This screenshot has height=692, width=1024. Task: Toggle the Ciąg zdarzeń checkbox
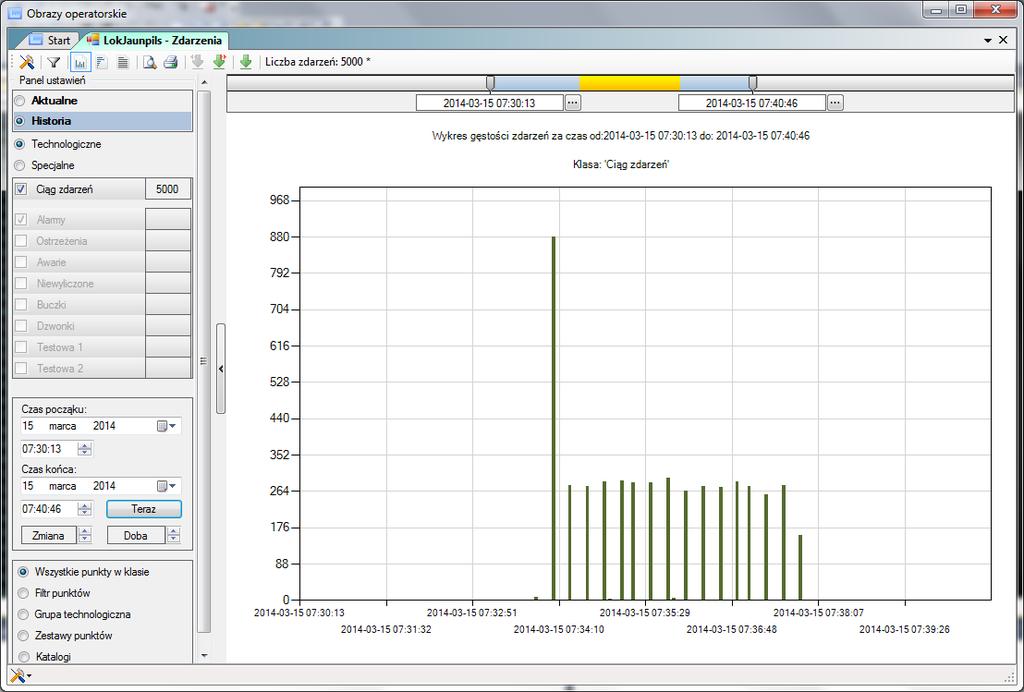tap(21, 189)
